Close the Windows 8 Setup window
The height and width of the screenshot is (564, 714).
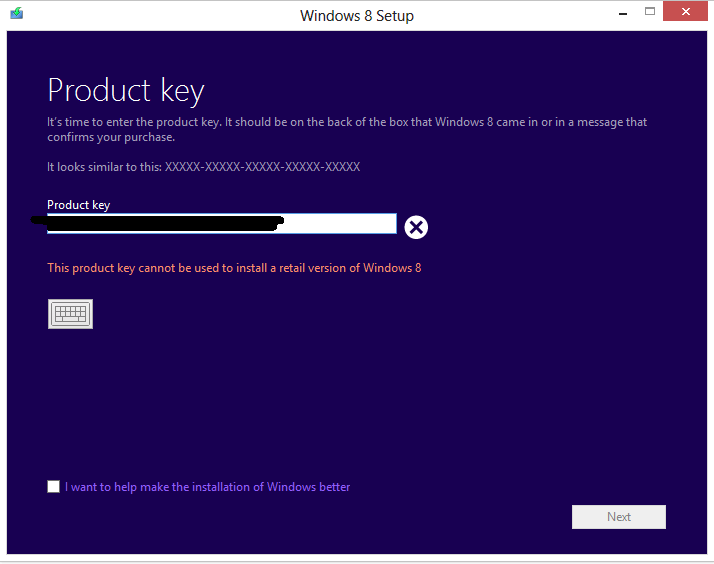(x=685, y=12)
